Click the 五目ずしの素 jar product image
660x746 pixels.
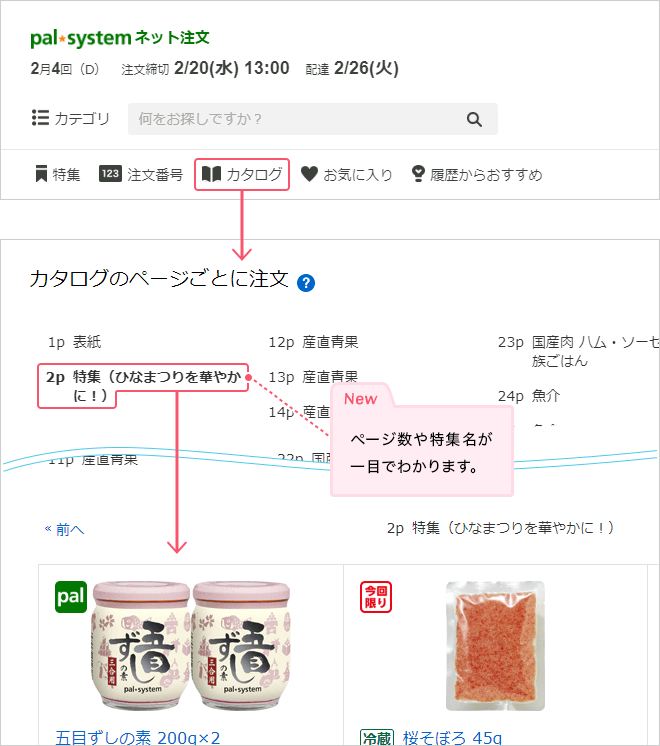[191, 646]
